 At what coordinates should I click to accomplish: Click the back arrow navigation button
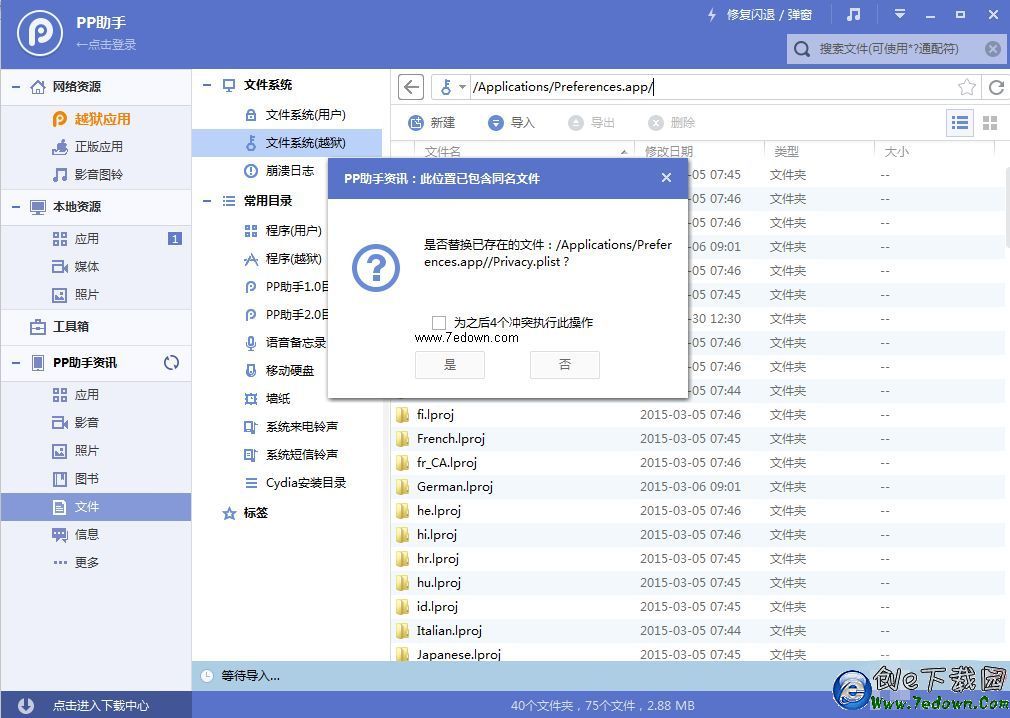411,87
